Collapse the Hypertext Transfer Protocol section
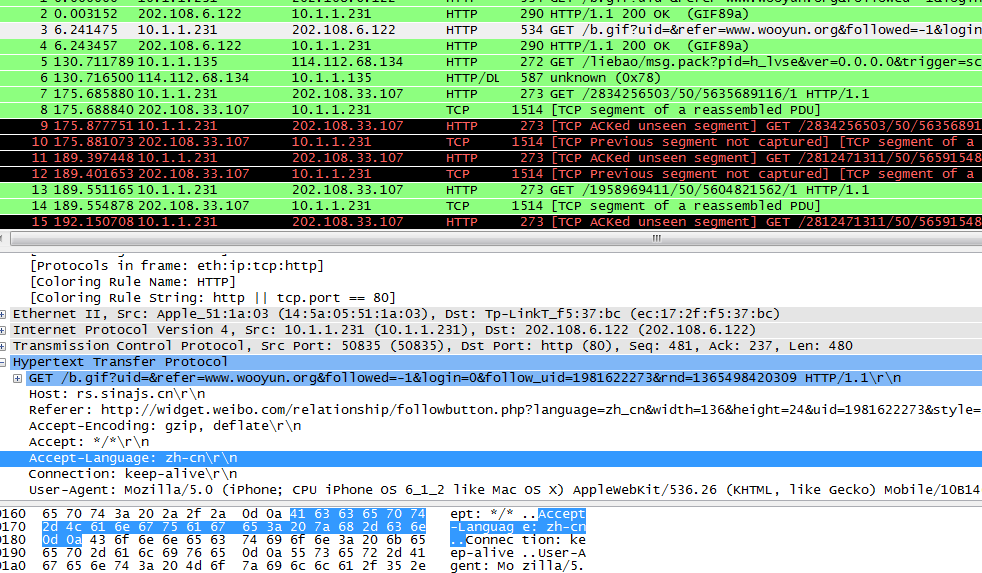982x573 pixels. 5,362
